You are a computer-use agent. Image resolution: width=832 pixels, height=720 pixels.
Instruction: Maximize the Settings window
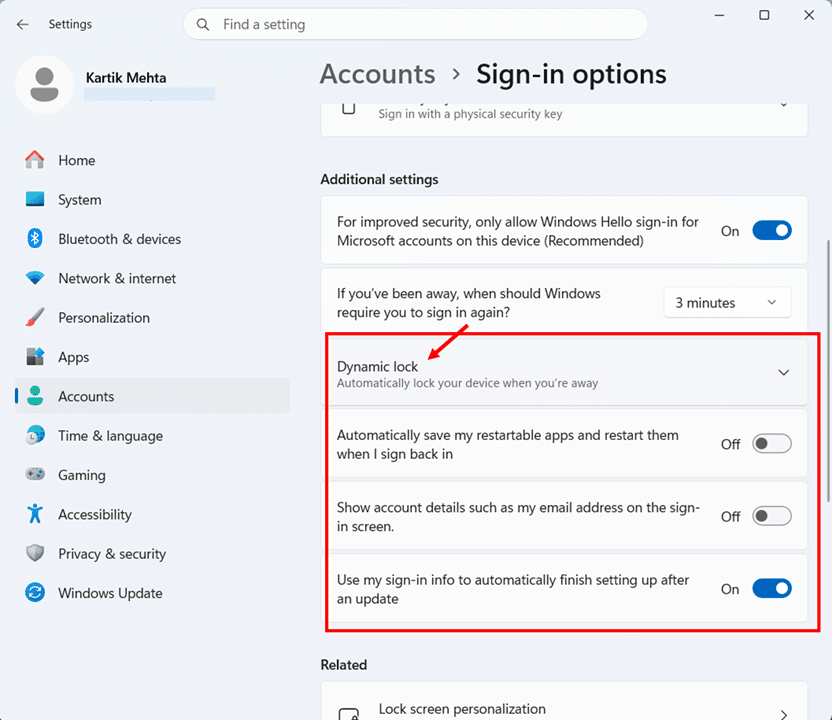tap(764, 15)
